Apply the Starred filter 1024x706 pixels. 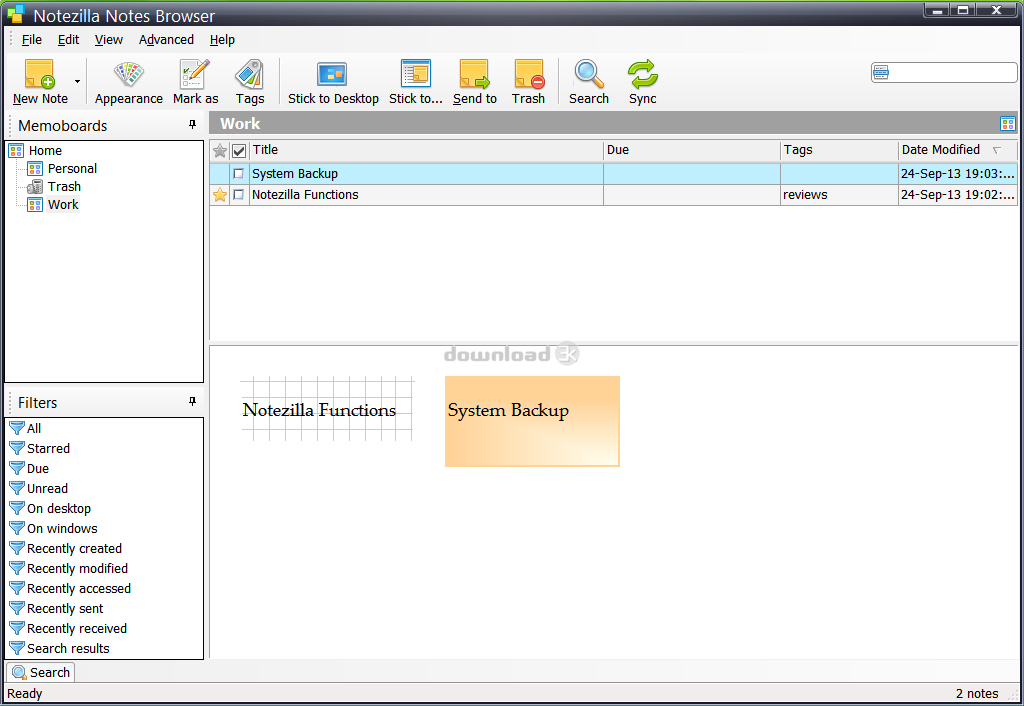[x=48, y=449]
